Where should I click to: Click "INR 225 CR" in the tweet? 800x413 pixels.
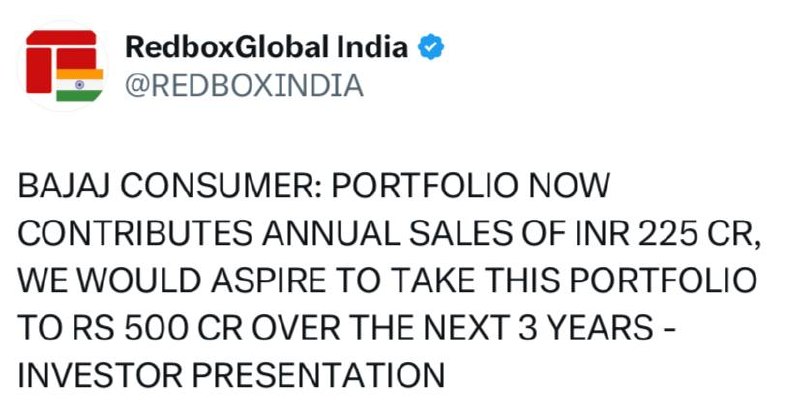pos(642,234)
